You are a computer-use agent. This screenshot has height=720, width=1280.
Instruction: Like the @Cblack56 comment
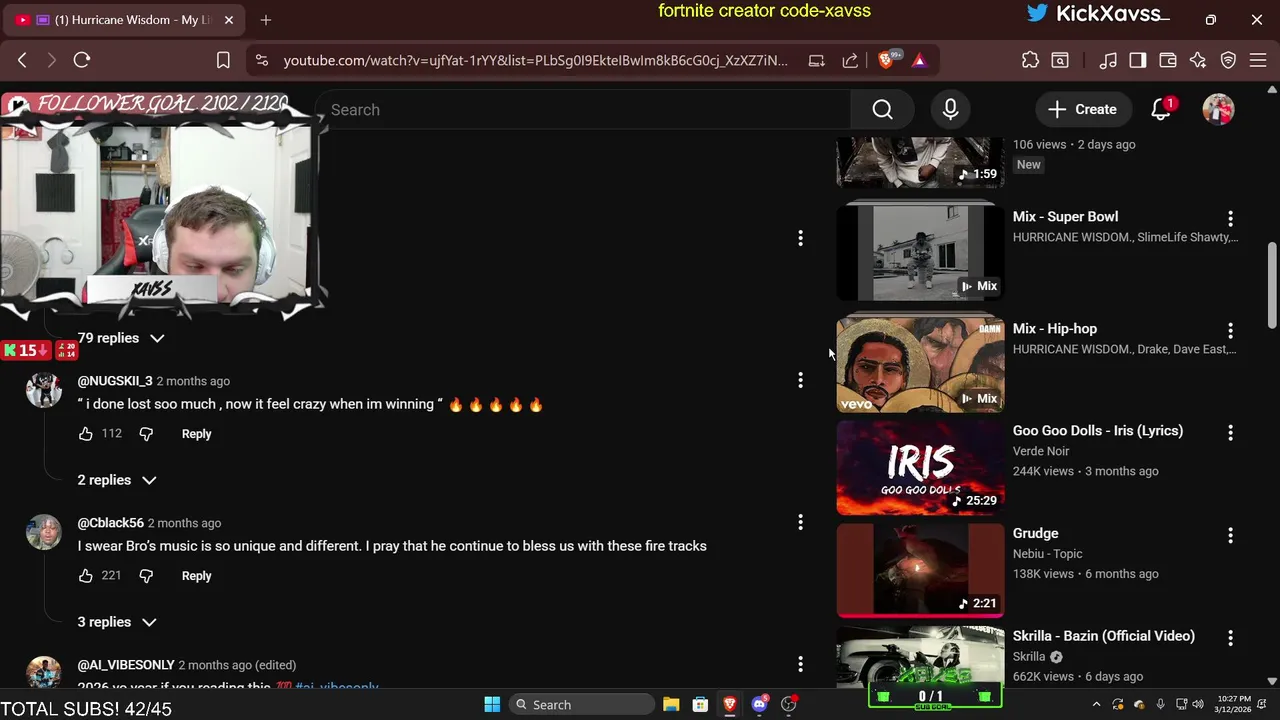[86, 576]
